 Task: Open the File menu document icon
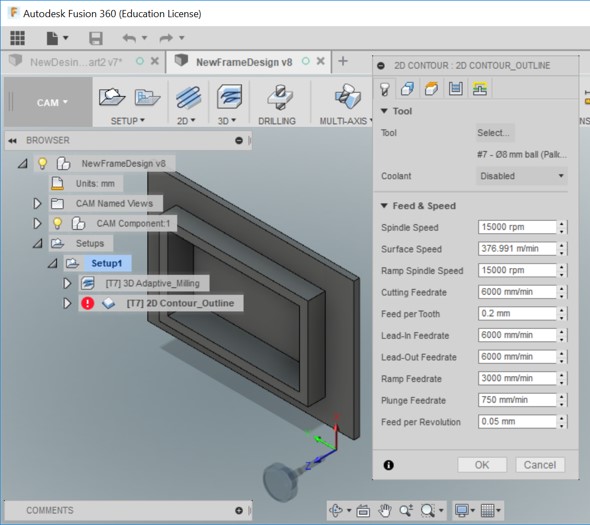pyautogui.click(x=52, y=38)
